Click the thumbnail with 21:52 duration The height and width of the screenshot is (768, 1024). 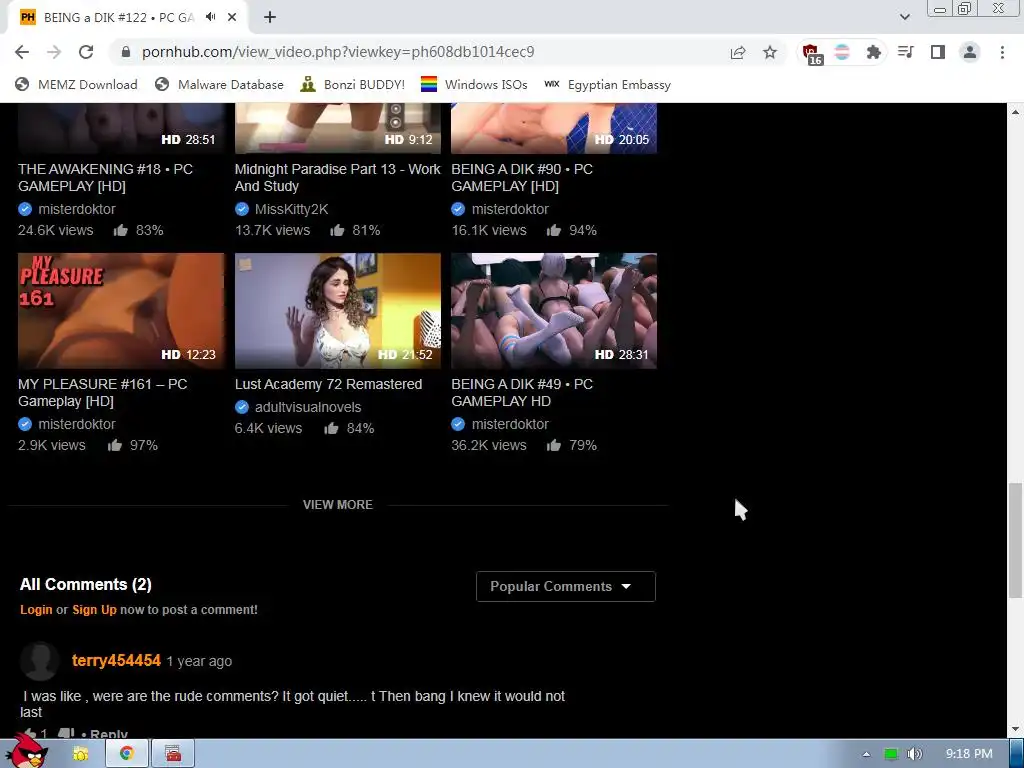point(338,311)
